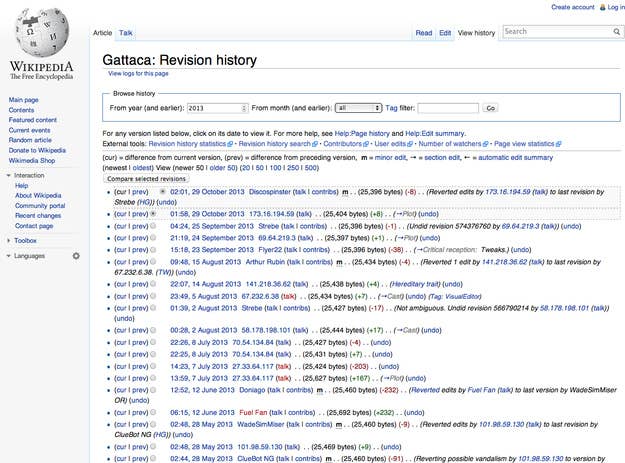This screenshot has height=463, width=625.
Task: Open Flyer22 user page link
Action: (270, 250)
